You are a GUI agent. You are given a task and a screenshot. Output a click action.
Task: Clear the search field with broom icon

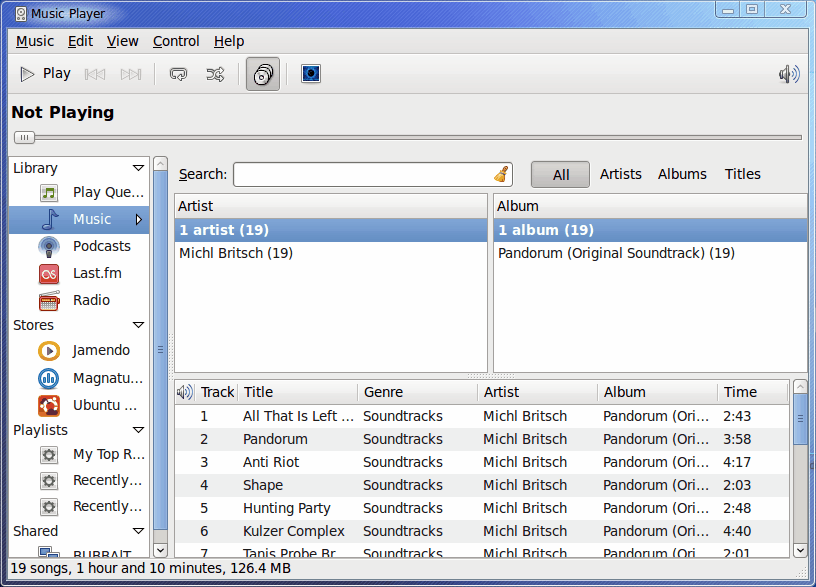pos(501,174)
